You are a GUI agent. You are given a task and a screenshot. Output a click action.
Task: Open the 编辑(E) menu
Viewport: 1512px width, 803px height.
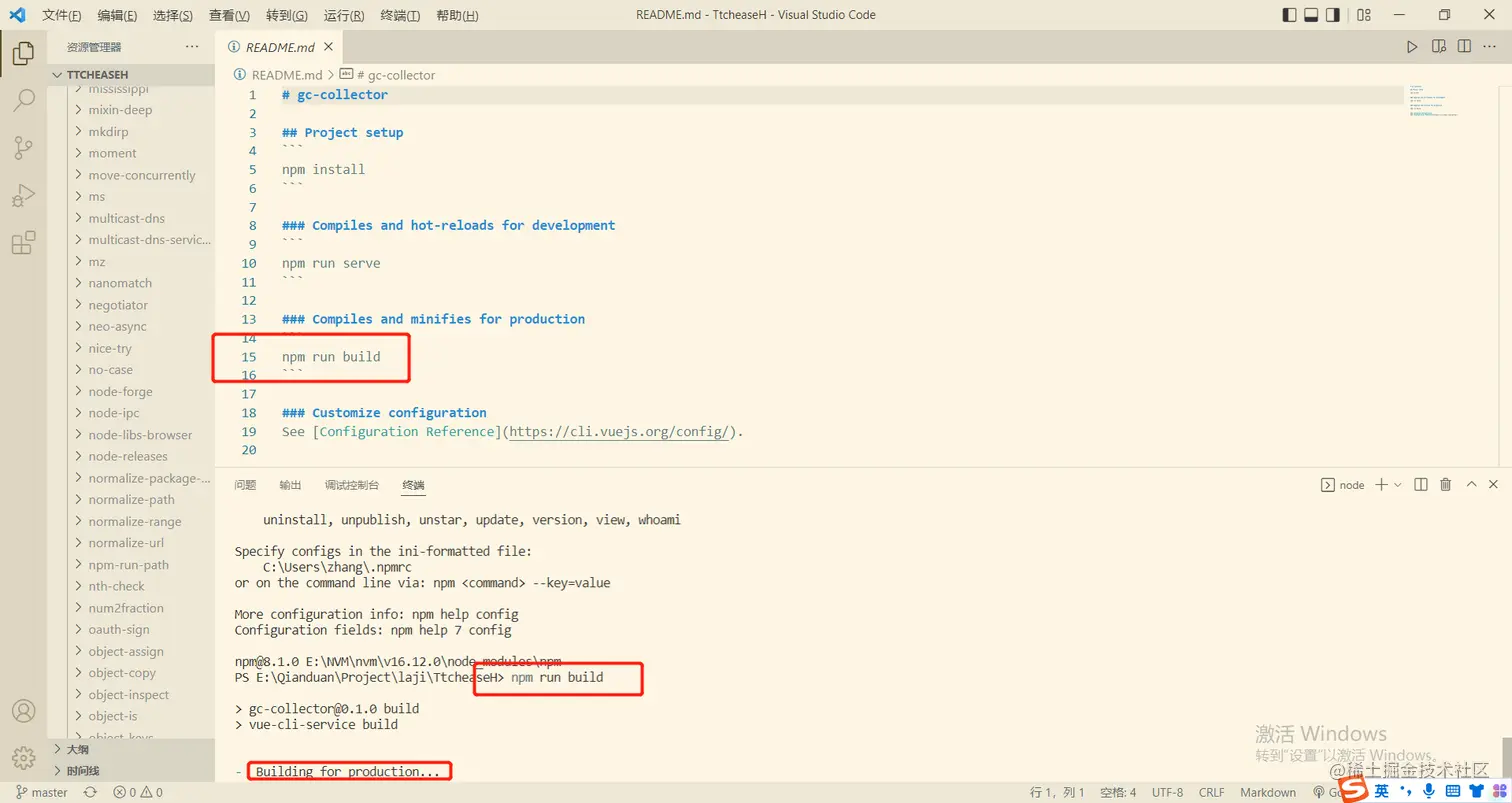tap(118, 16)
